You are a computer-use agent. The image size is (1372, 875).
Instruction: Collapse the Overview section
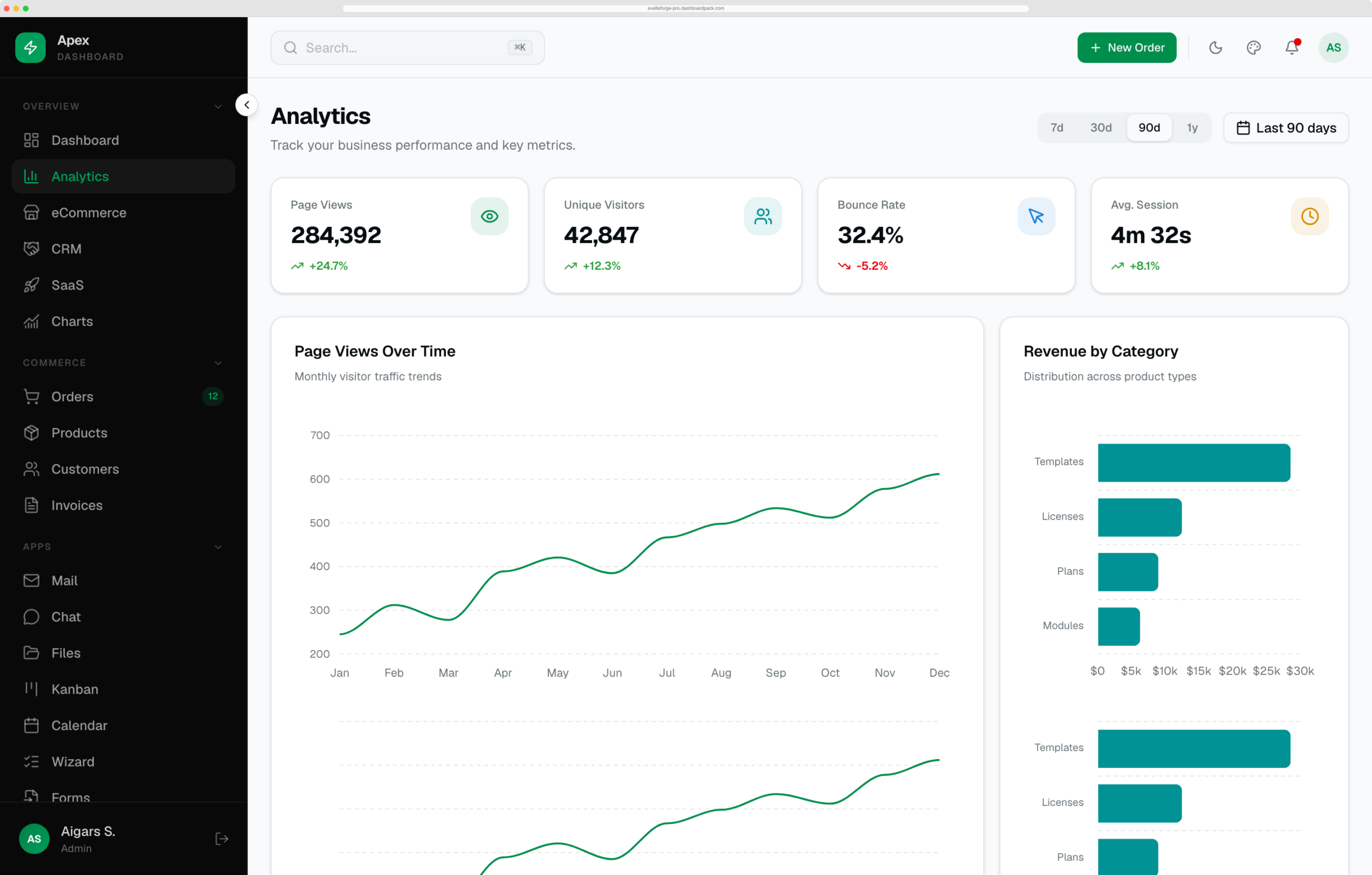click(x=218, y=107)
